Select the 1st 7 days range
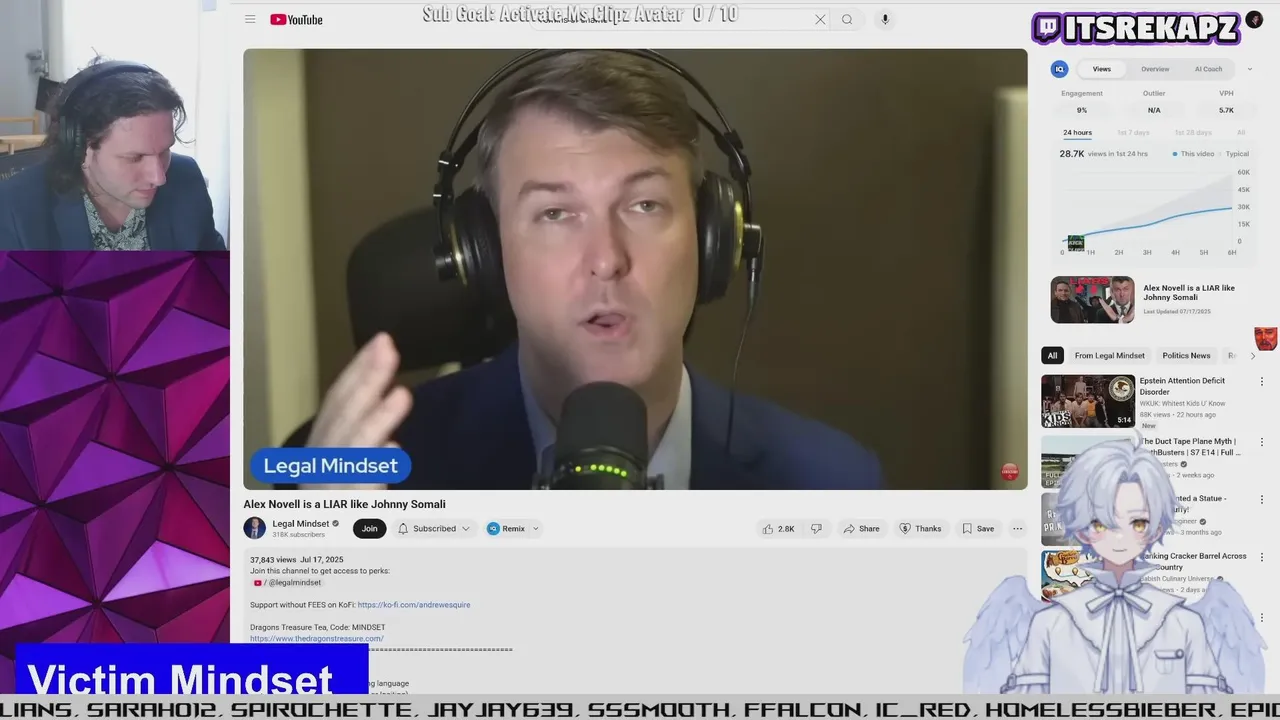This screenshot has height=720, width=1280. 1133,132
